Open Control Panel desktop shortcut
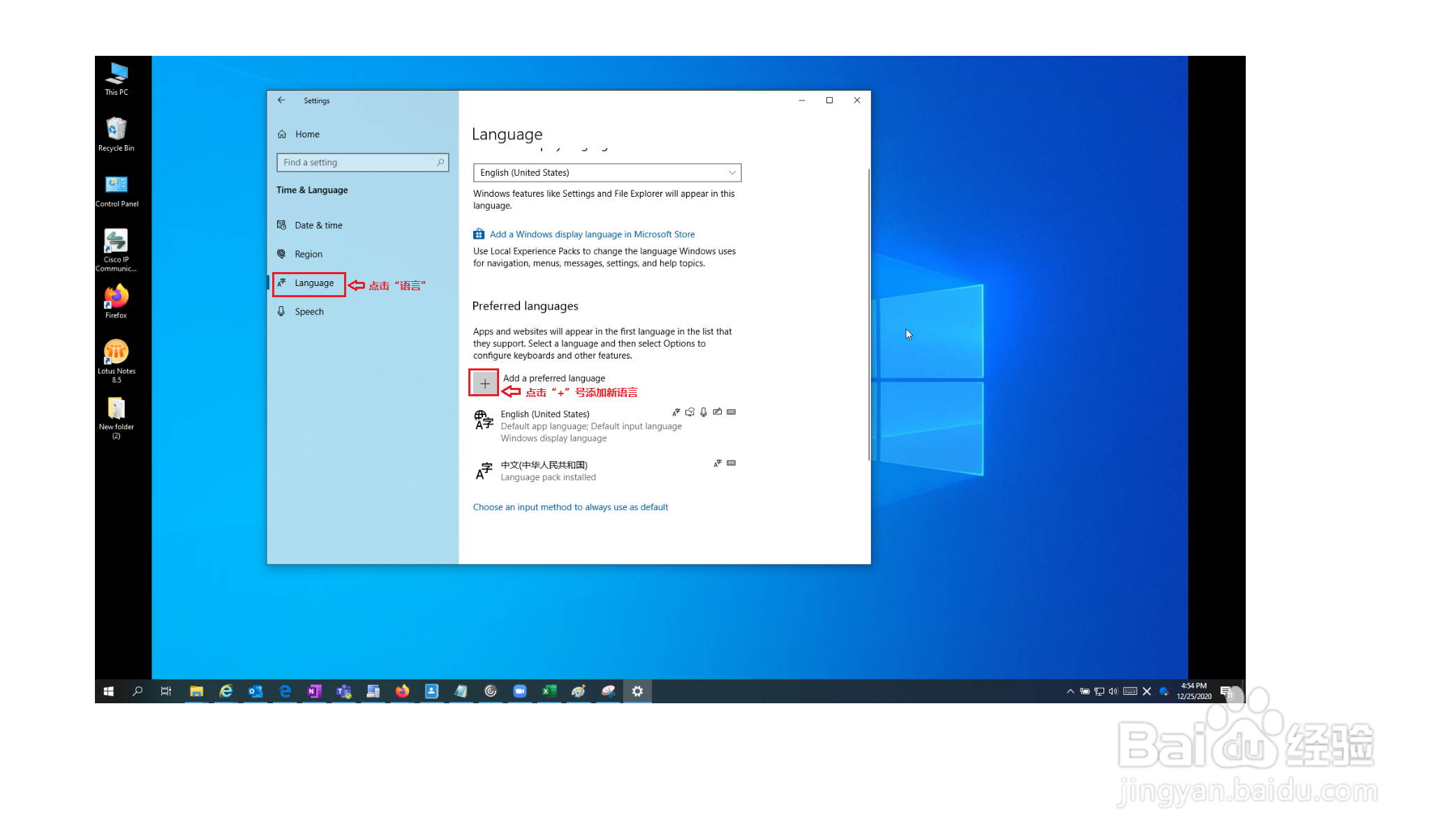The width and height of the screenshot is (1456, 840). [x=117, y=190]
